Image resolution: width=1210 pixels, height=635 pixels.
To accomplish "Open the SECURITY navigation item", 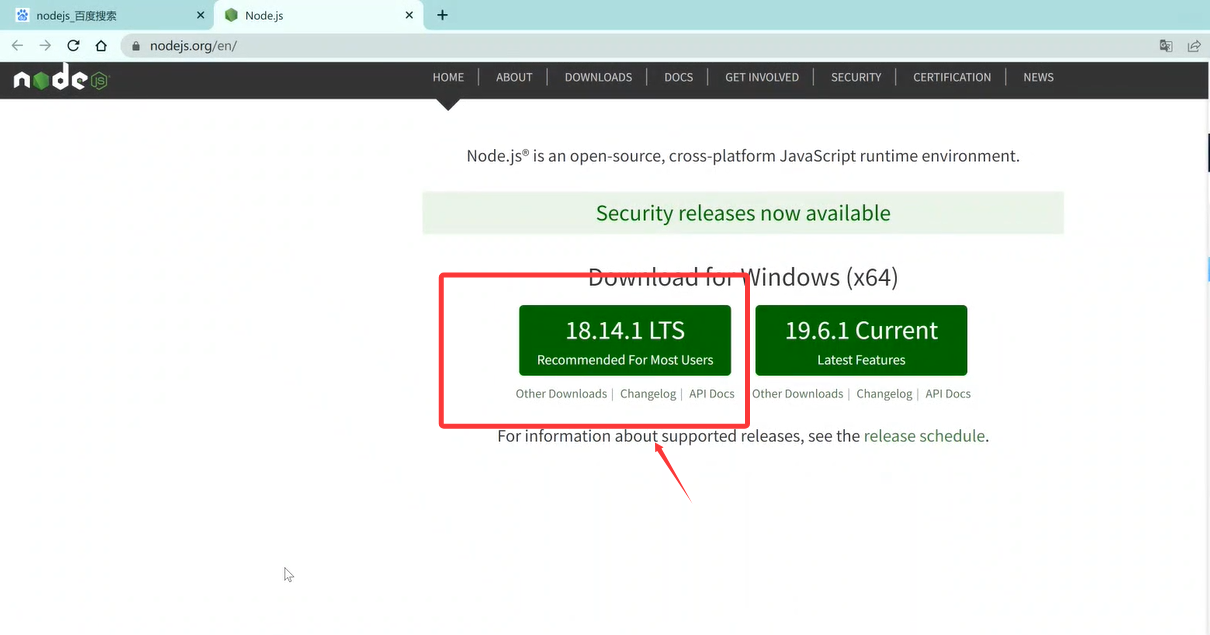I will point(856,77).
